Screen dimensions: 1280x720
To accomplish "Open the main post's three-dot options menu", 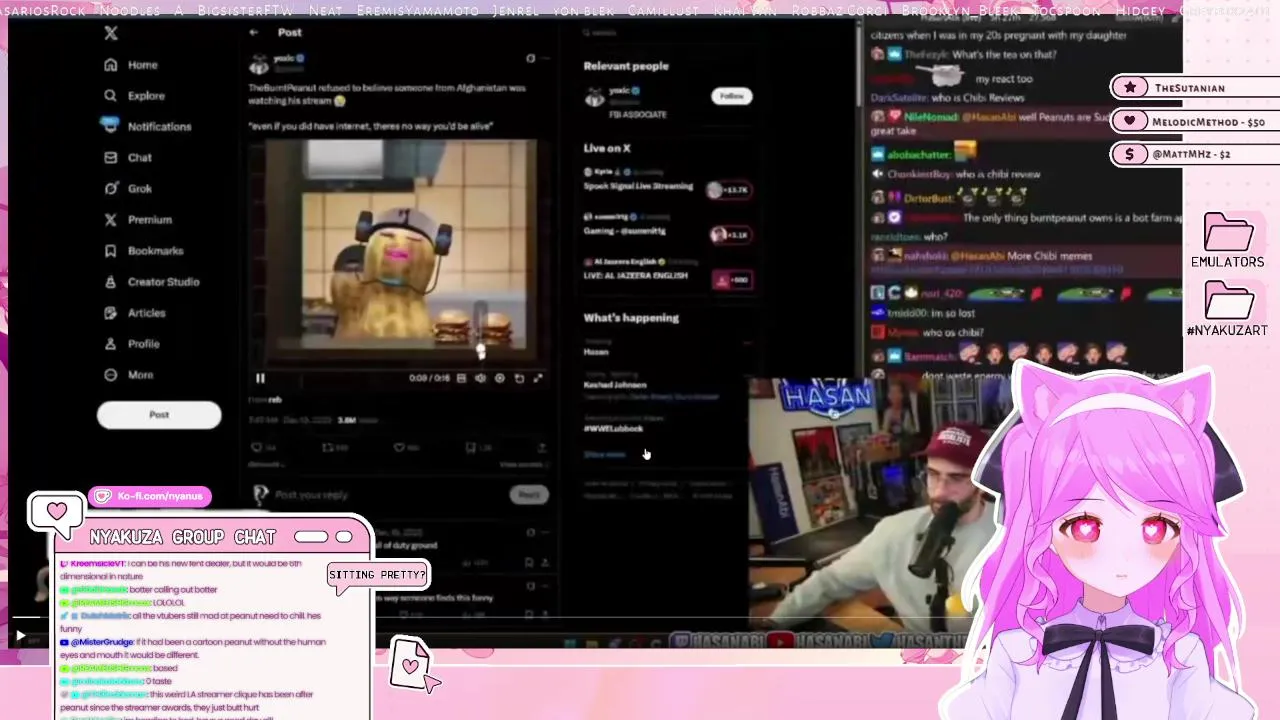I will click(545, 58).
